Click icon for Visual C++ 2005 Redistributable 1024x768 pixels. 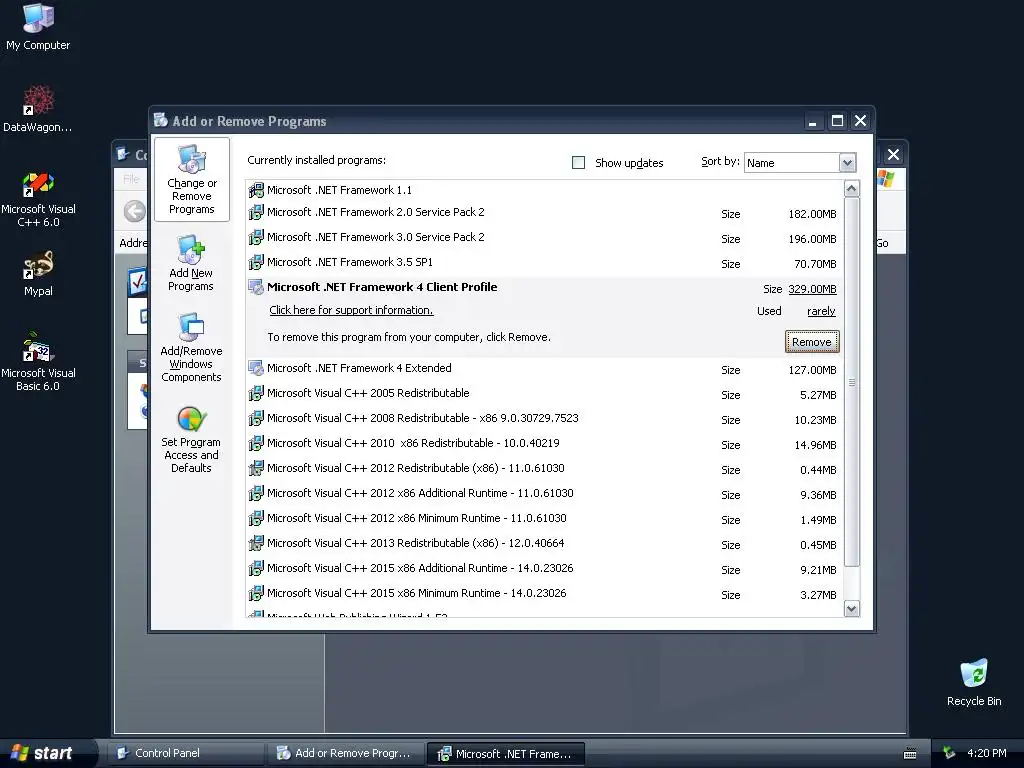click(256, 393)
